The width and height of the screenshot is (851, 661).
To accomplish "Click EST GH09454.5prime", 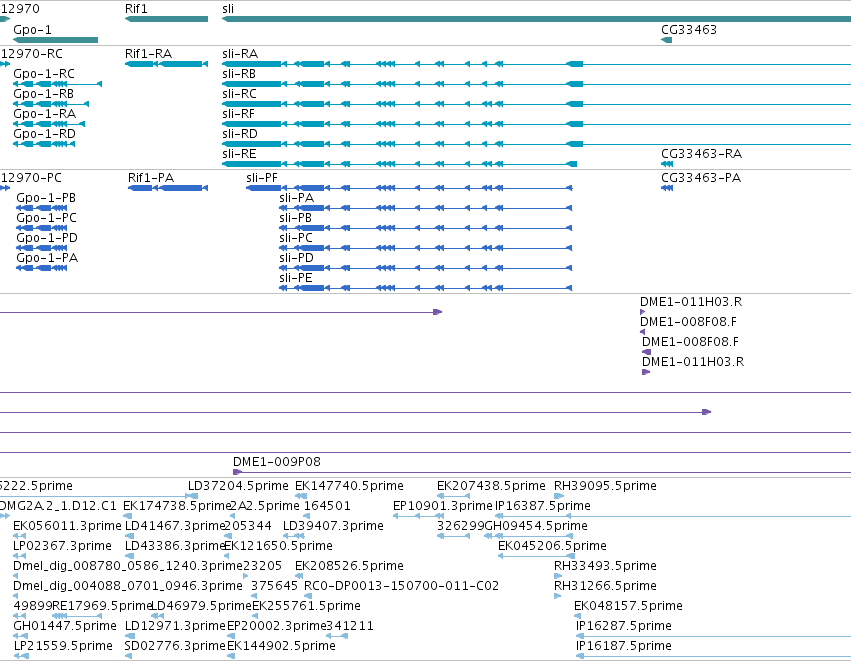I will click(x=536, y=526).
